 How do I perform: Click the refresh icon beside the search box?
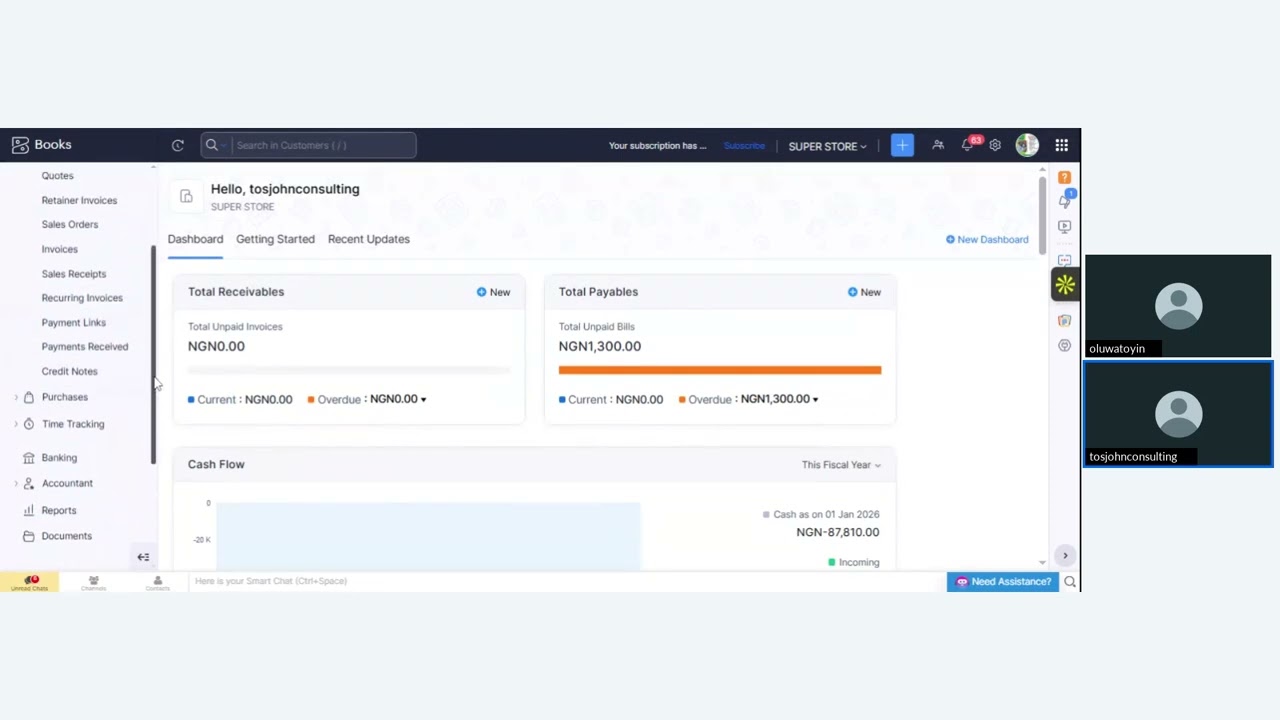click(x=178, y=145)
